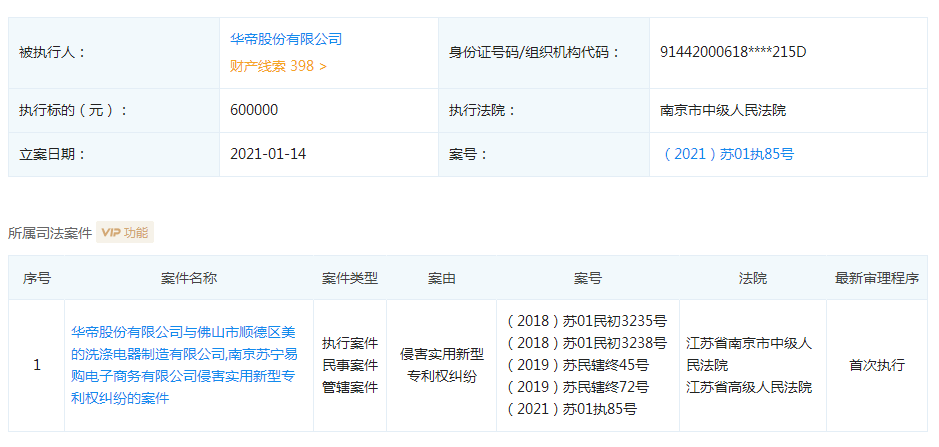Open case number (2021)苏01执85号 link
Screen dimensions: 939x447
728,154
